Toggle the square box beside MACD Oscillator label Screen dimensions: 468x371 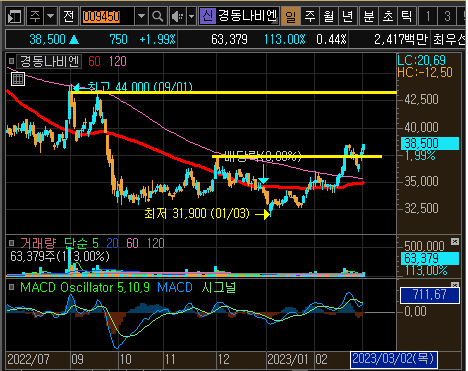tap(11, 287)
